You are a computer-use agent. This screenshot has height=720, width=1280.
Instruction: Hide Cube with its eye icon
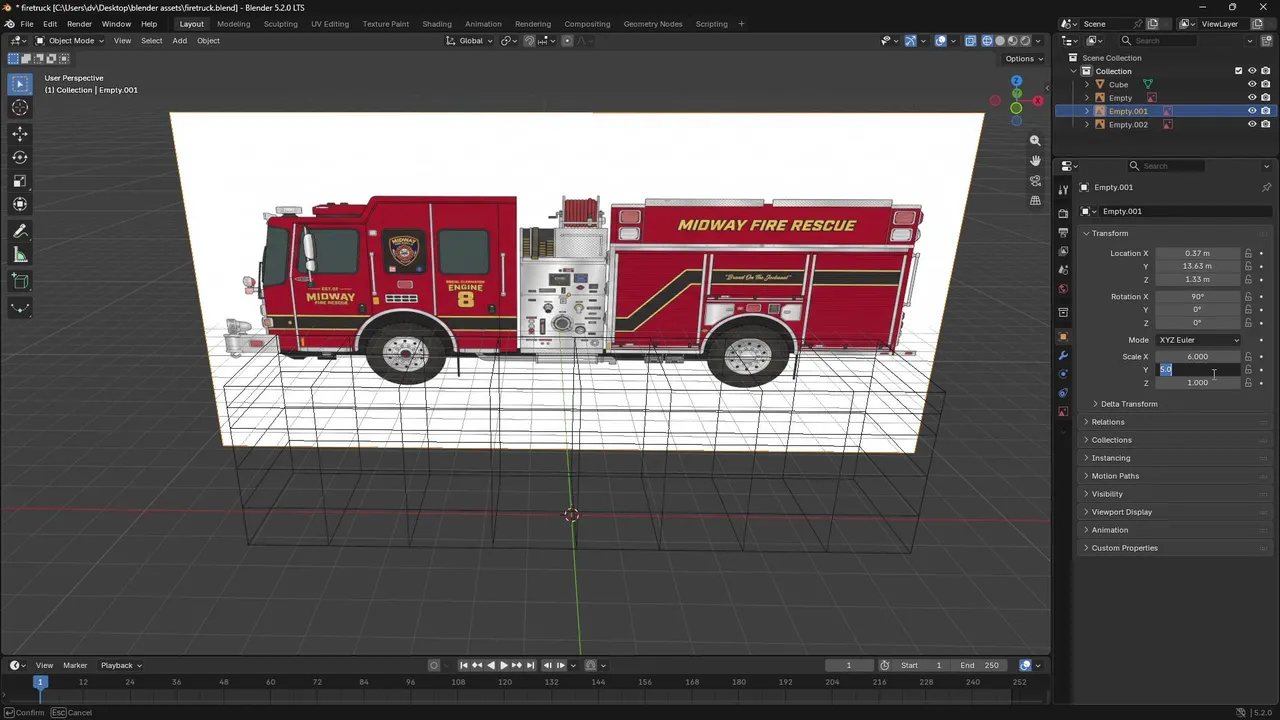pyautogui.click(x=1252, y=84)
